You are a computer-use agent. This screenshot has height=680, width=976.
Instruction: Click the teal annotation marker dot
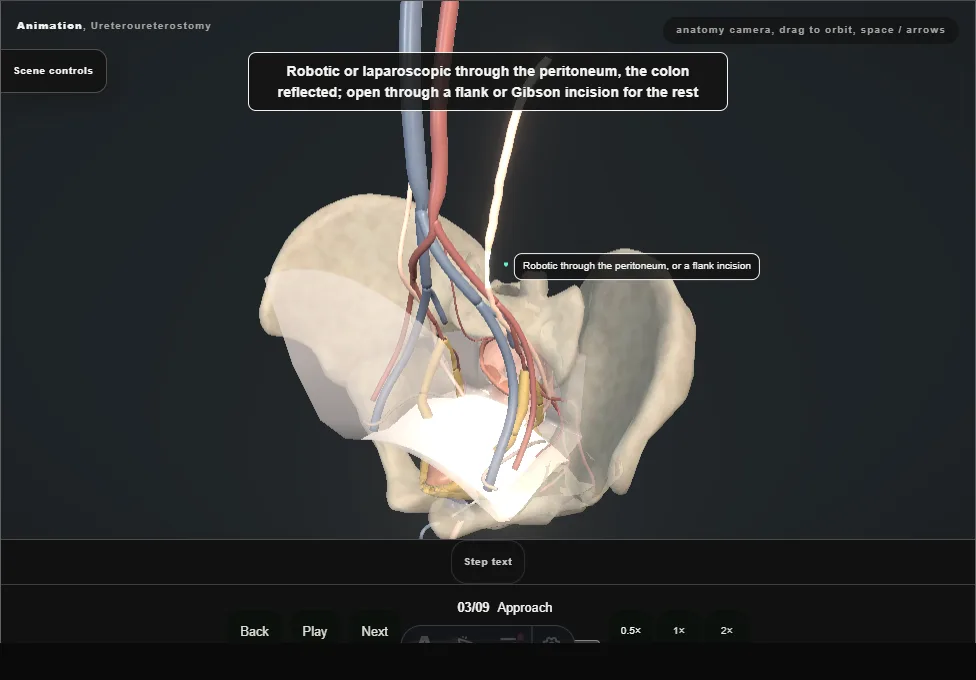(505, 265)
